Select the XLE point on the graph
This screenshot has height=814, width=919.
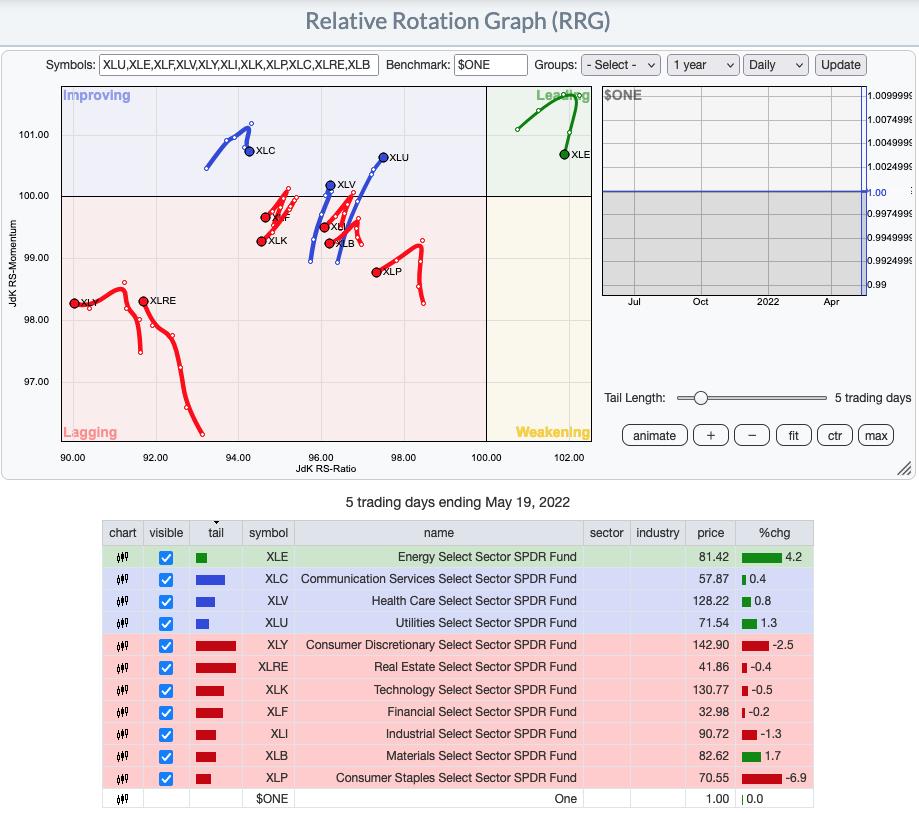[564, 155]
